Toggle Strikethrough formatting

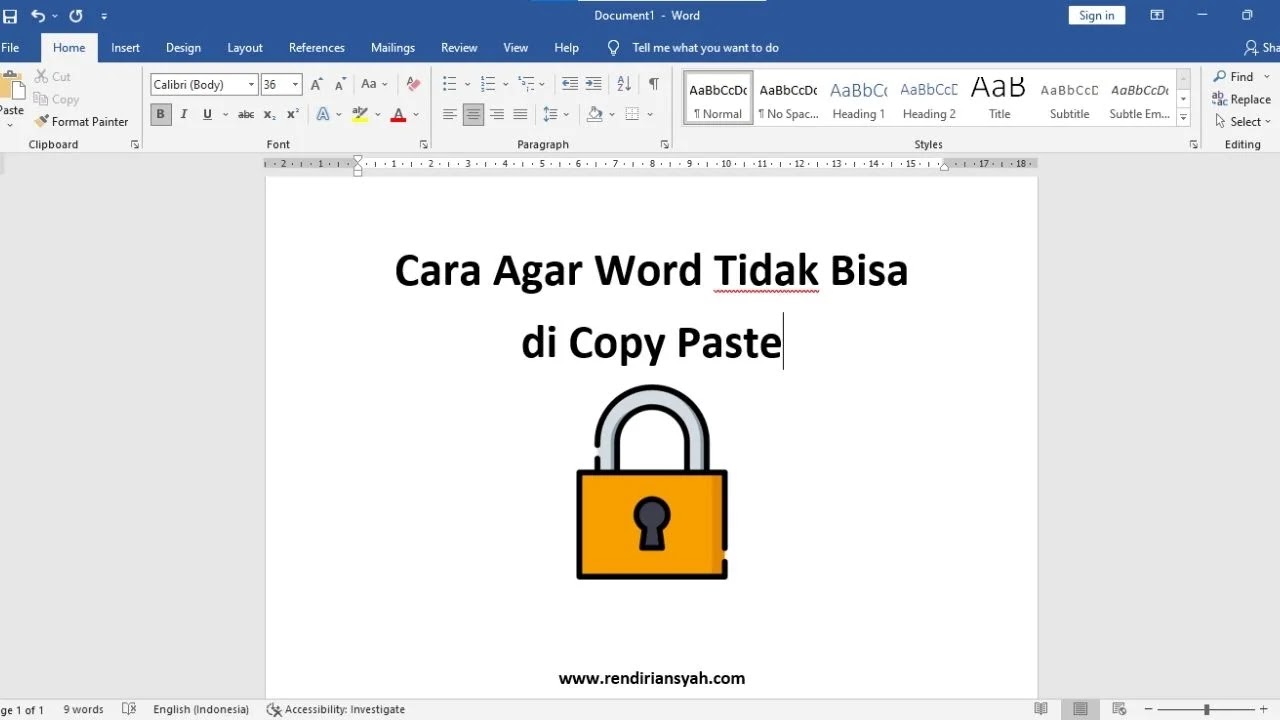pyautogui.click(x=246, y=114)
